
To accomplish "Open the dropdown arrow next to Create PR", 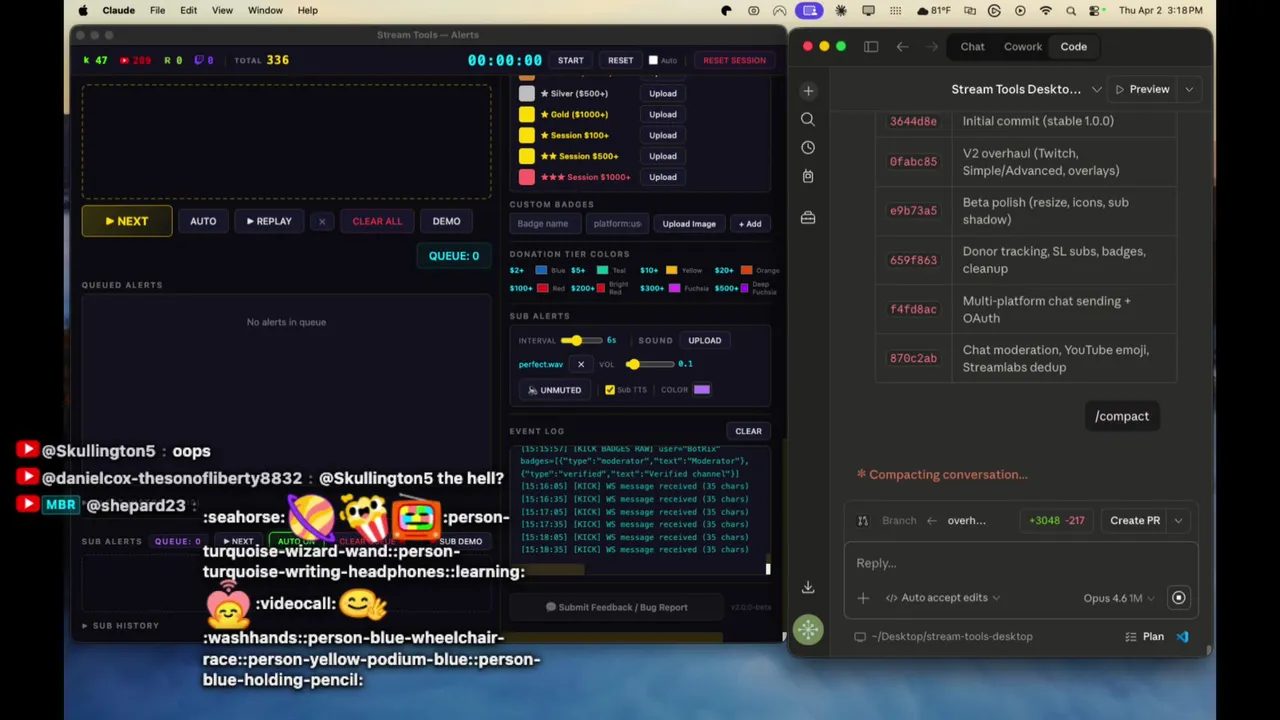I will 1178,521.
